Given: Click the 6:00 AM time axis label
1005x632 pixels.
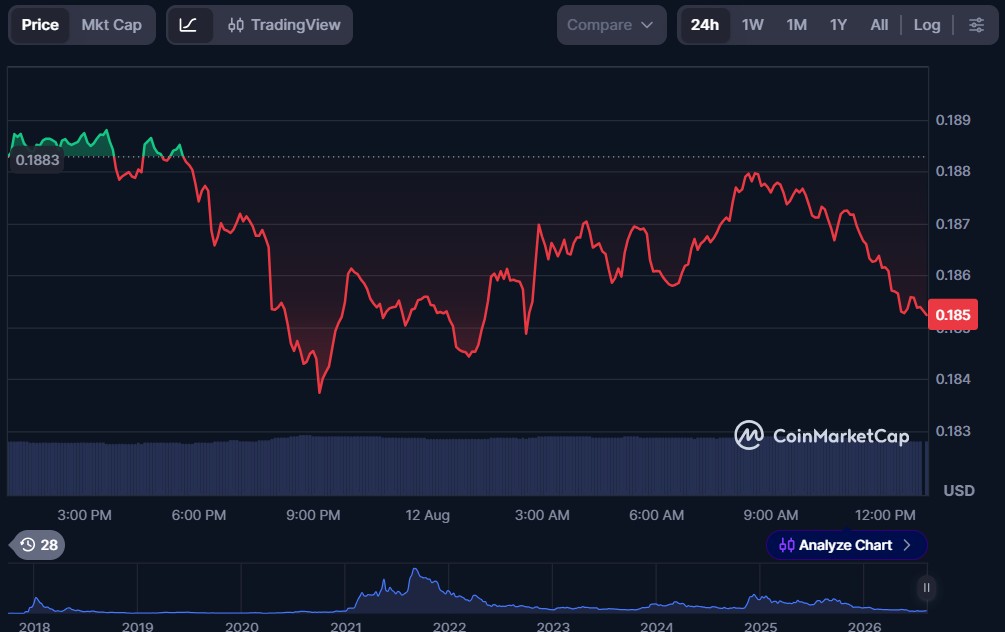Looking at the screenshot, I should (x=656, y=515).
